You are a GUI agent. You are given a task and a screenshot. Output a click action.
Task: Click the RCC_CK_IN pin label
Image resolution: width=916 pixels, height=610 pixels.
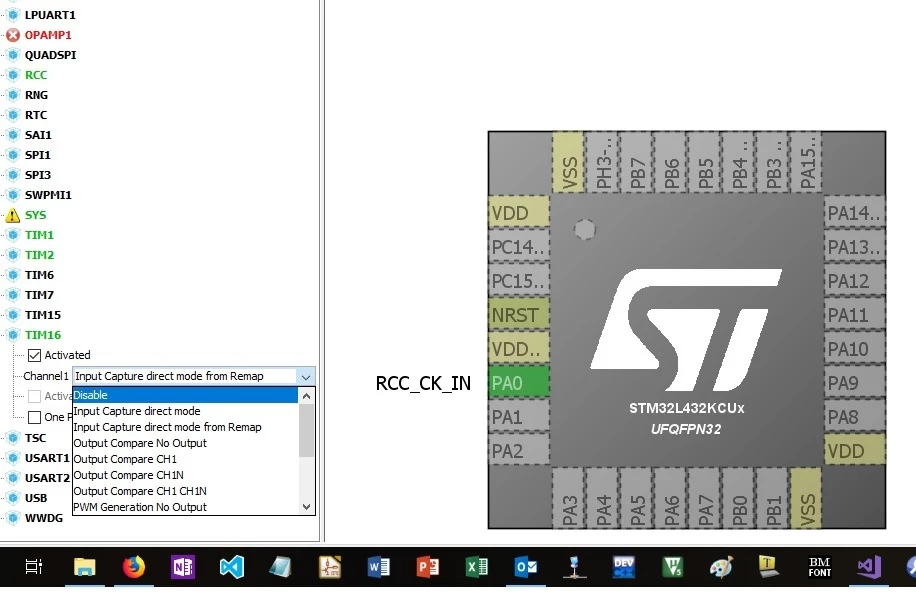[x=423, y=383]
